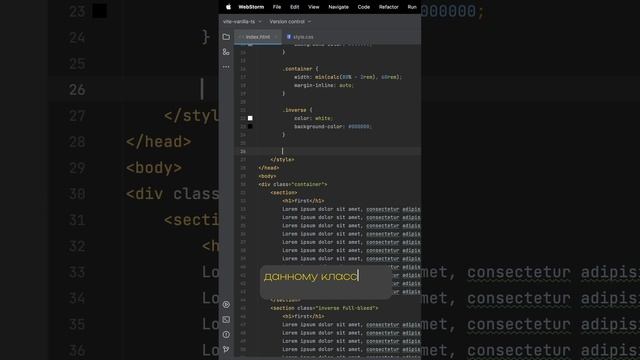Viewport: 640px width, 360px height.
Task: Click the div class="container" line
Action: (293, 184)
